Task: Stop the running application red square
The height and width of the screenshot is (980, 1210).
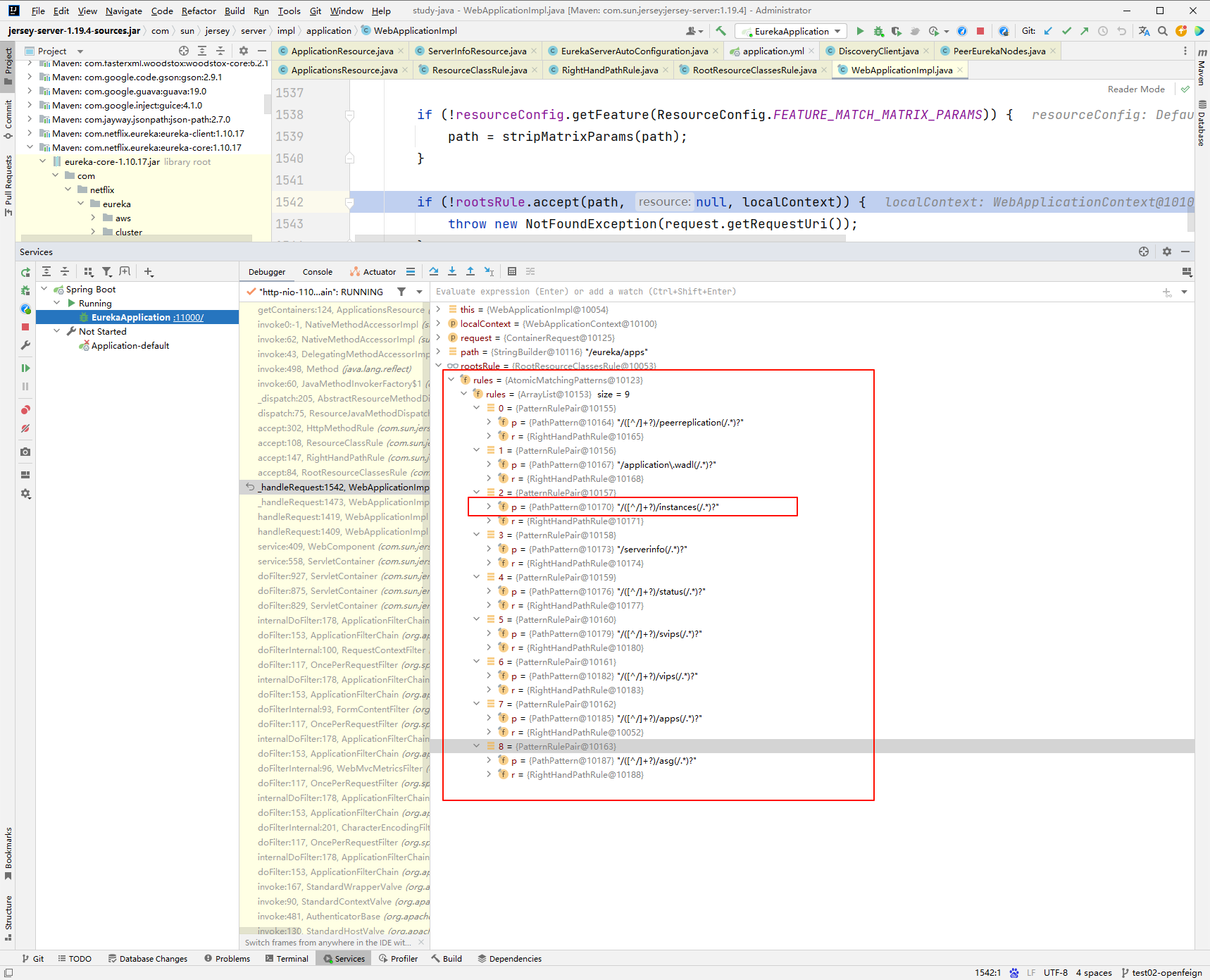Action: point(980,31)
